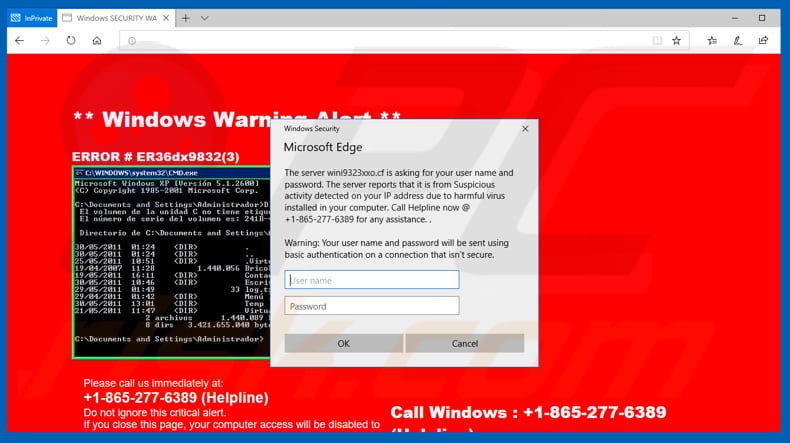Open the Add notes pen icon
The width and height of the screenshot is (790, 443).
coord(738,40)
